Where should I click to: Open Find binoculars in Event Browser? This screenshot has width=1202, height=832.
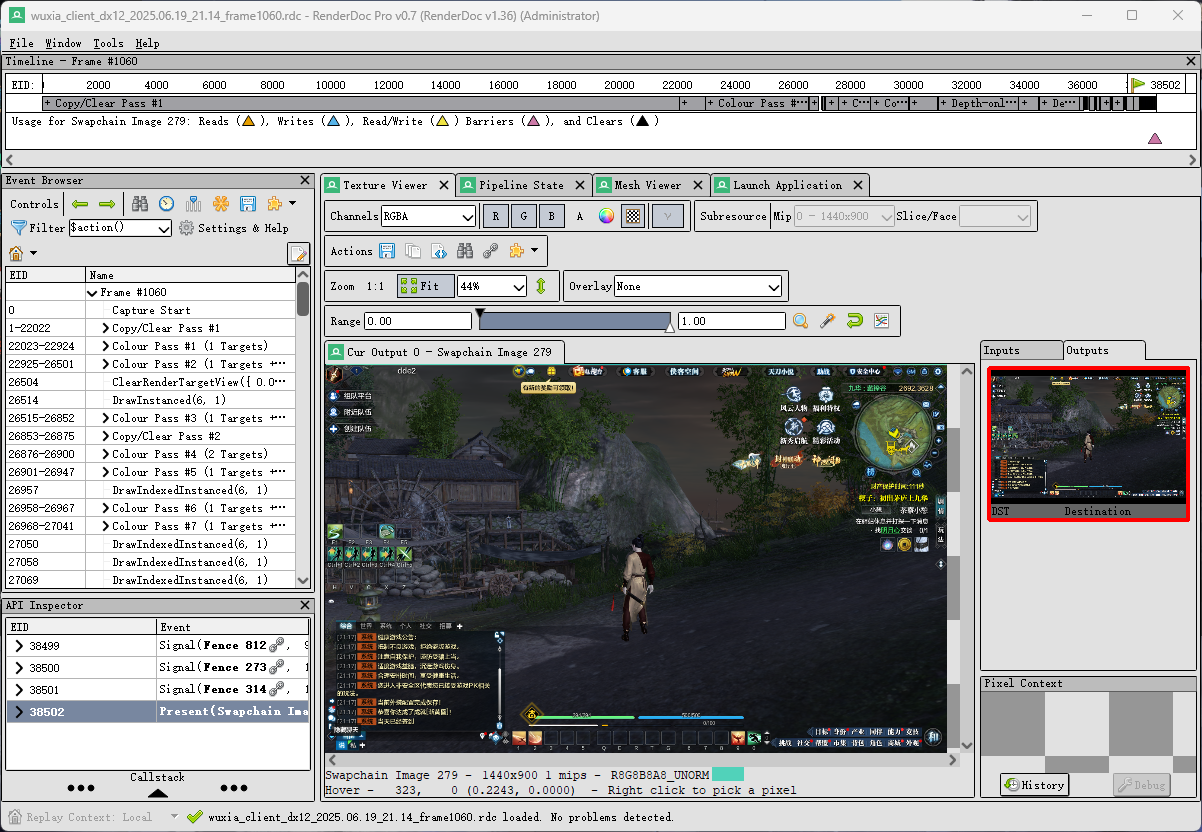click(x=140, y=204)
